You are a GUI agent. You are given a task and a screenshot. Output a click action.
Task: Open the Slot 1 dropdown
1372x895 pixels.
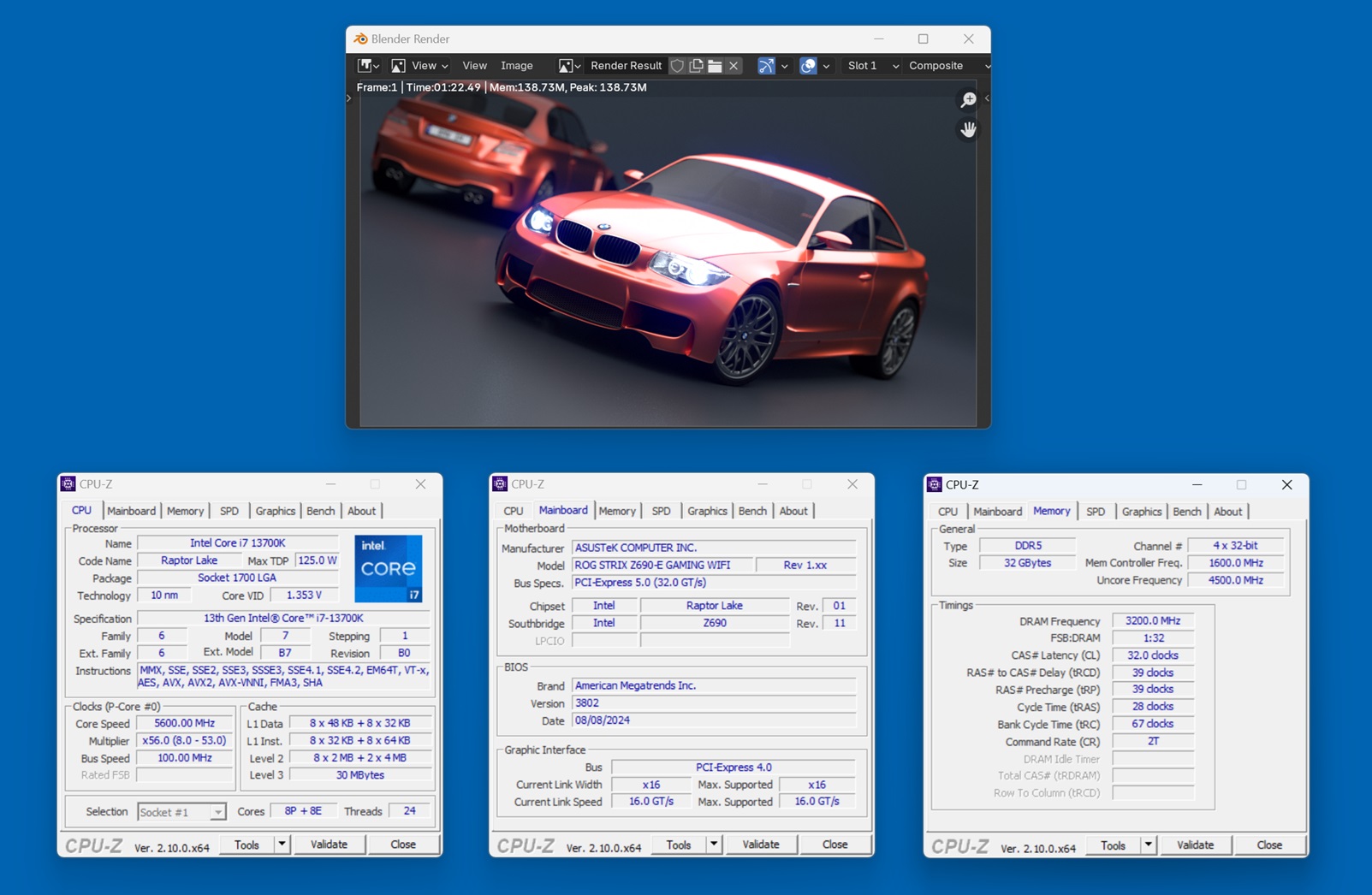(x=871, y=66)
